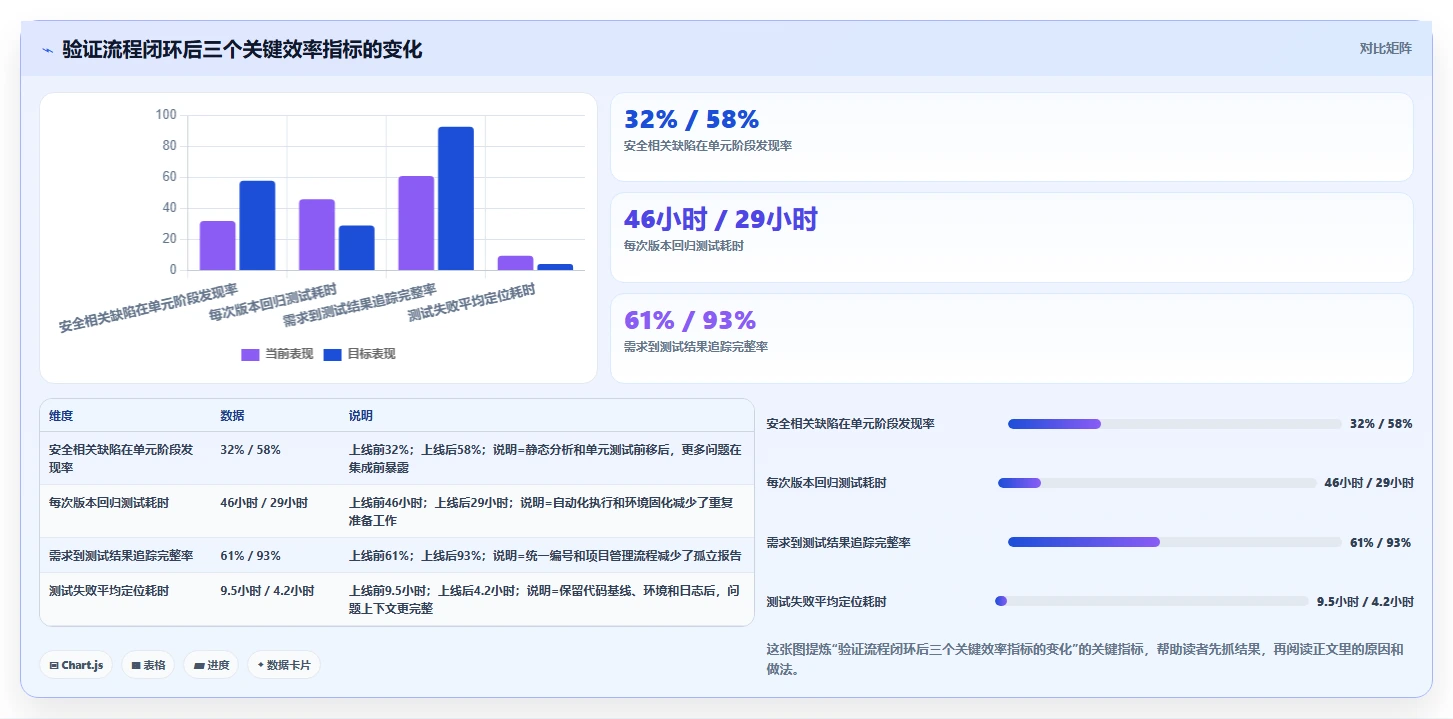Click the 100 tick on chart y-axis

[166, 115]
